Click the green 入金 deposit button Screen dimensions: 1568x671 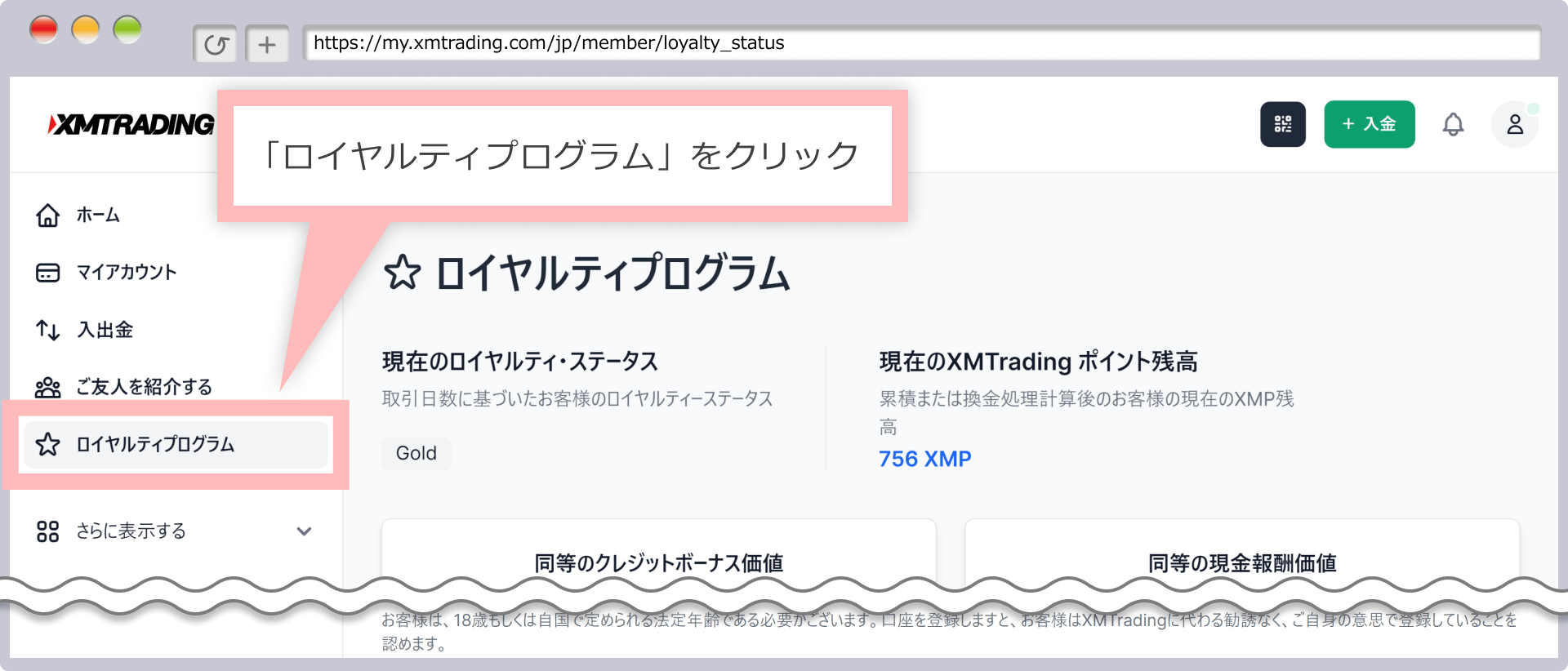1369,124
